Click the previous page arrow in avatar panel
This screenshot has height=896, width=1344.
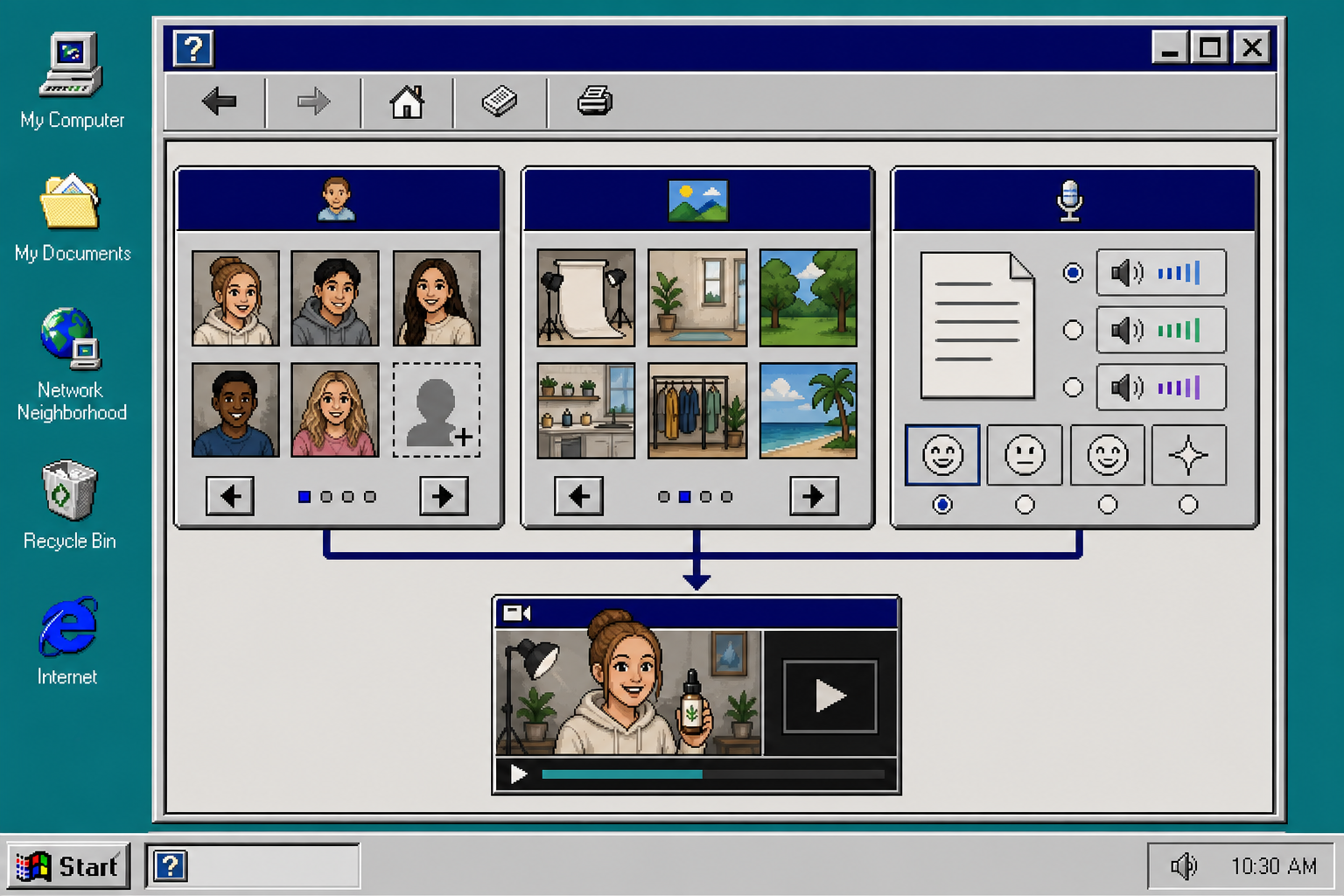pos(230,496)
